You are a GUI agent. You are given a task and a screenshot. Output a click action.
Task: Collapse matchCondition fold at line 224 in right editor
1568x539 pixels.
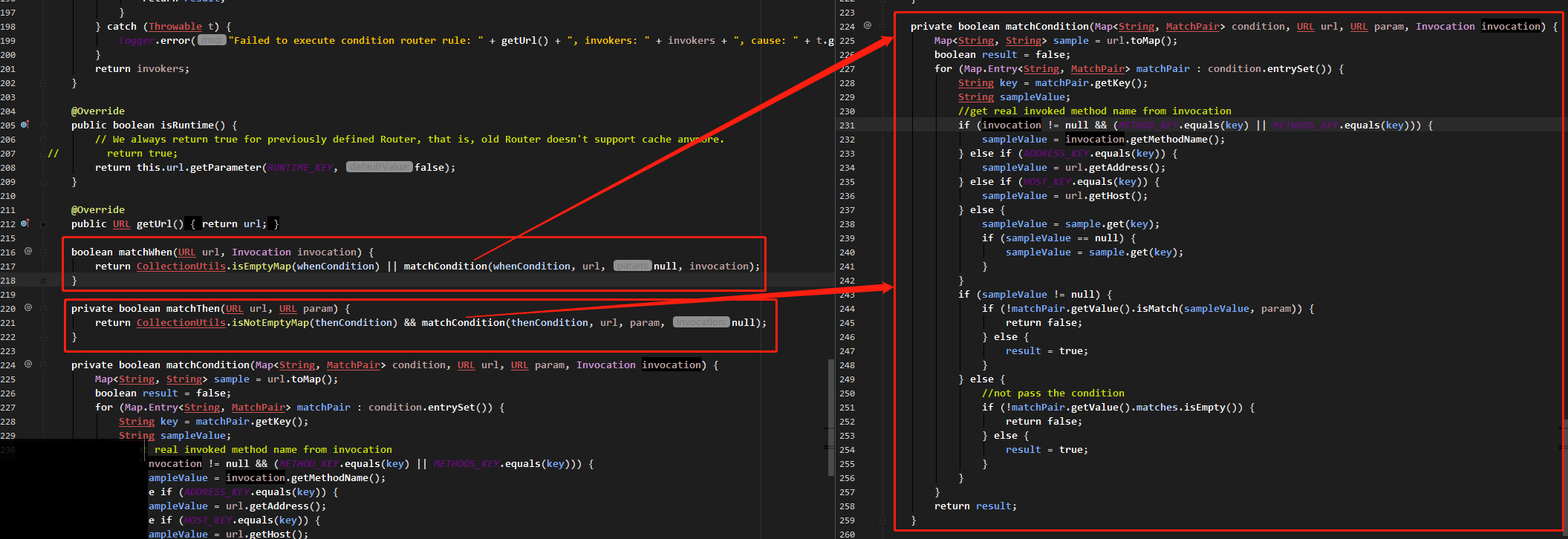pos(882,27)
